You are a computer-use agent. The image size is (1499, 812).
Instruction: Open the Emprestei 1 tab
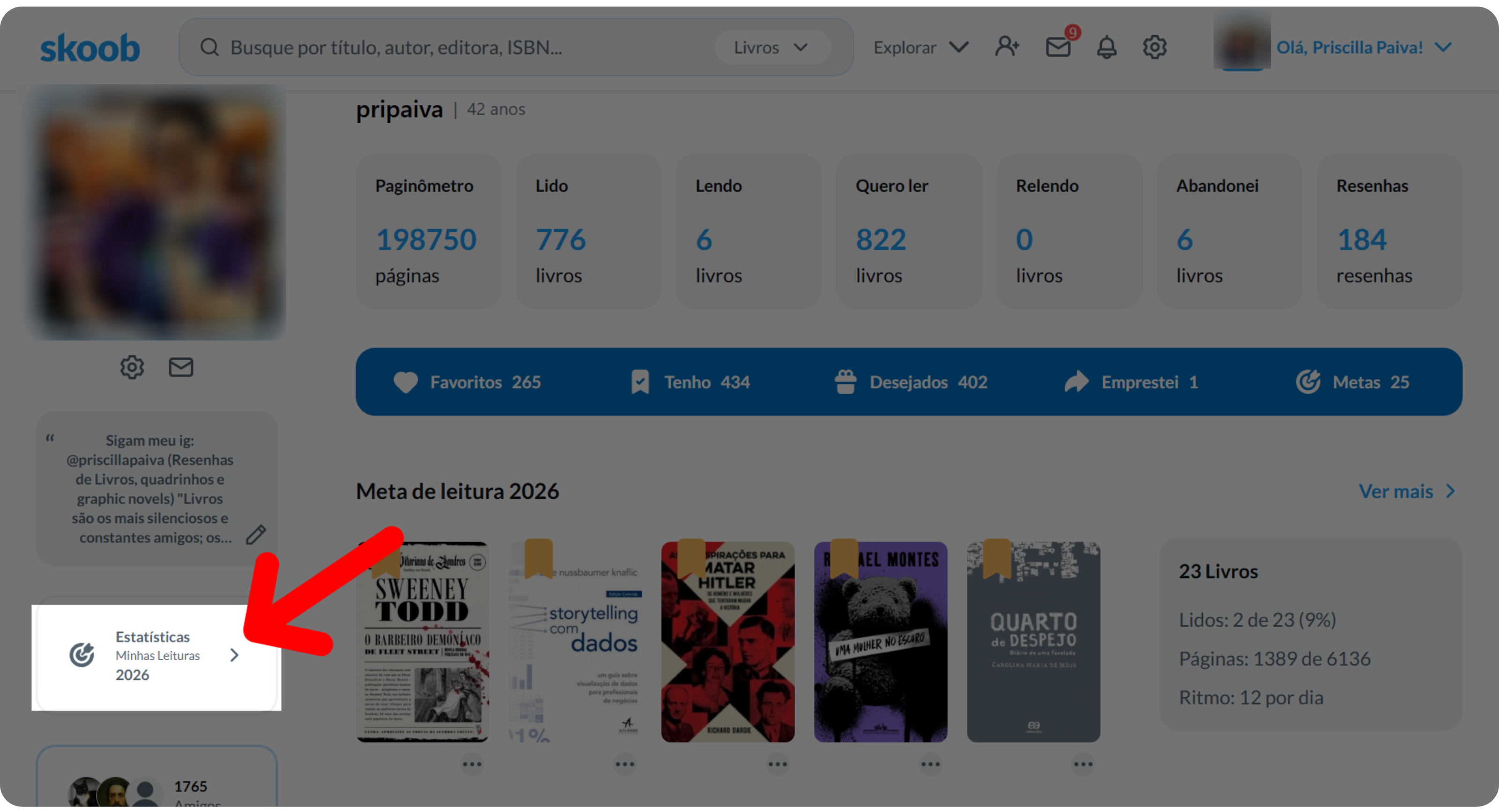click(1131, 382)
